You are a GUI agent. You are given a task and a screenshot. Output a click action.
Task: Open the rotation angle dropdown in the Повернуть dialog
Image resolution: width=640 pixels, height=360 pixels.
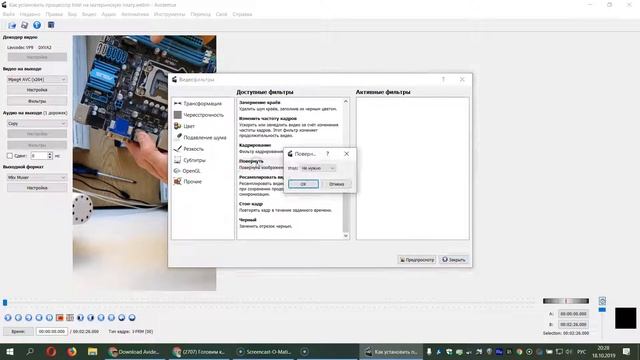coord(318,168)
